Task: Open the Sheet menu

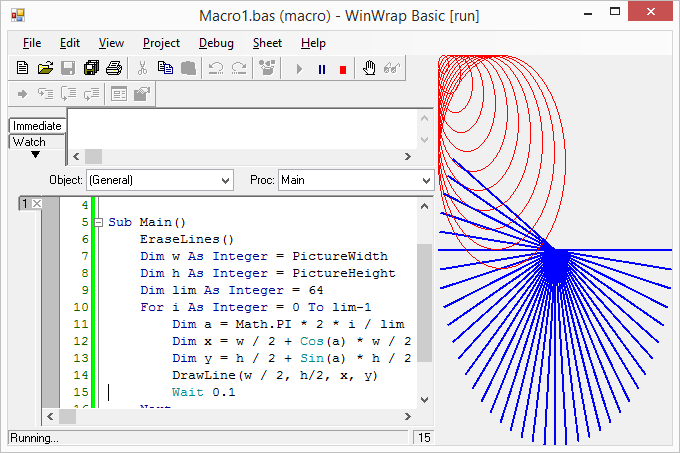Action: pyautogui.click(x=267, y=43)
